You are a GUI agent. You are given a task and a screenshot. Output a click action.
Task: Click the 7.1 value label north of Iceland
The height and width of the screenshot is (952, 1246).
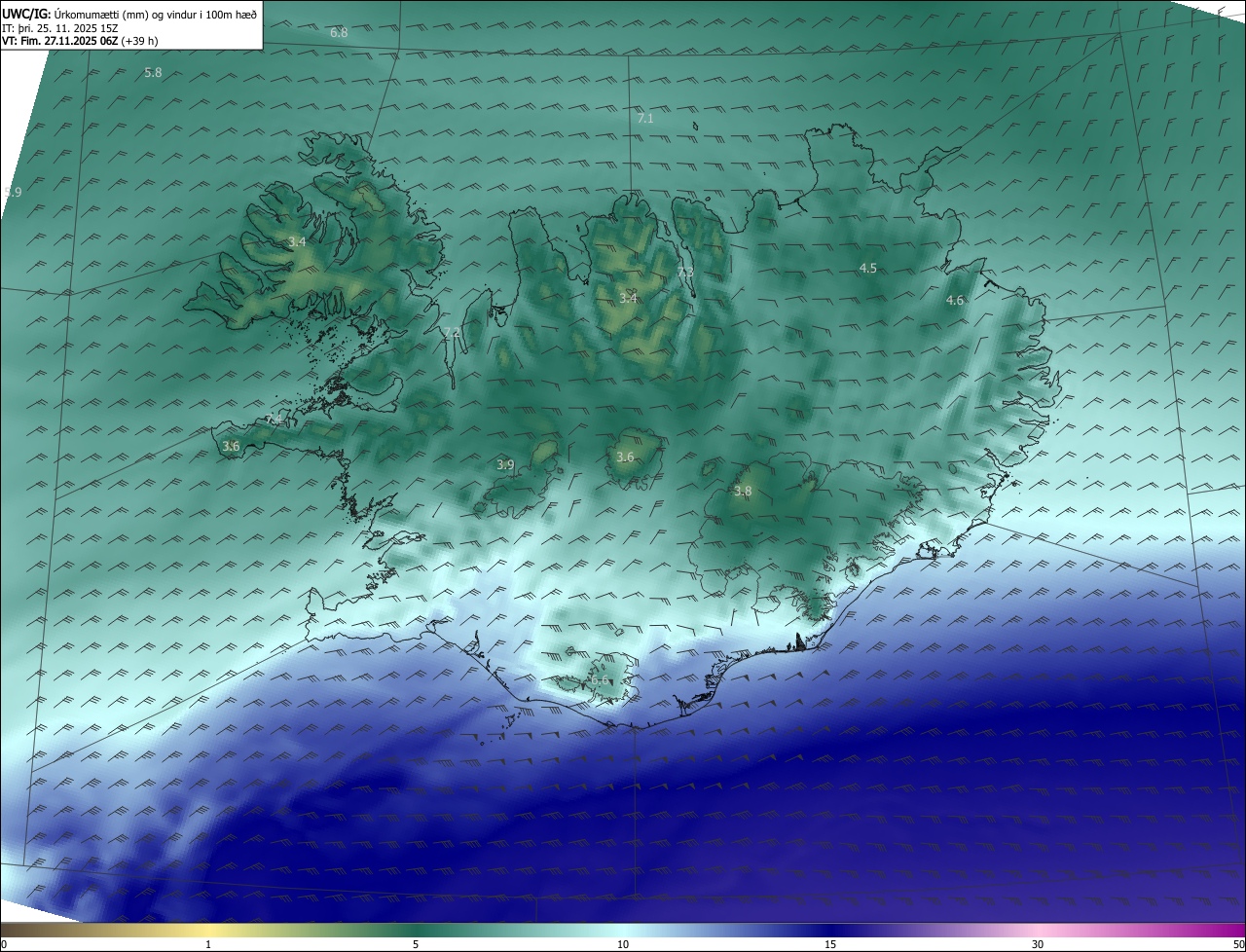click(645, 118)
